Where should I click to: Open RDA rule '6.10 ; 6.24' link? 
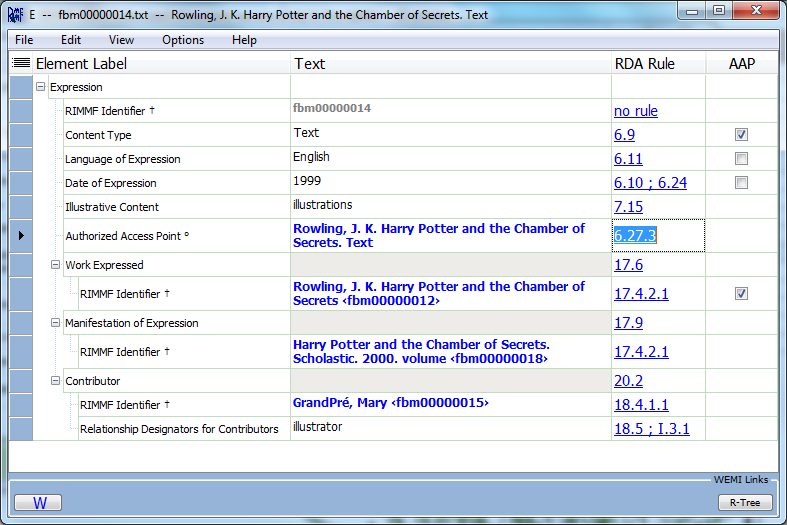pyautogui.click(x=650, y=183)
